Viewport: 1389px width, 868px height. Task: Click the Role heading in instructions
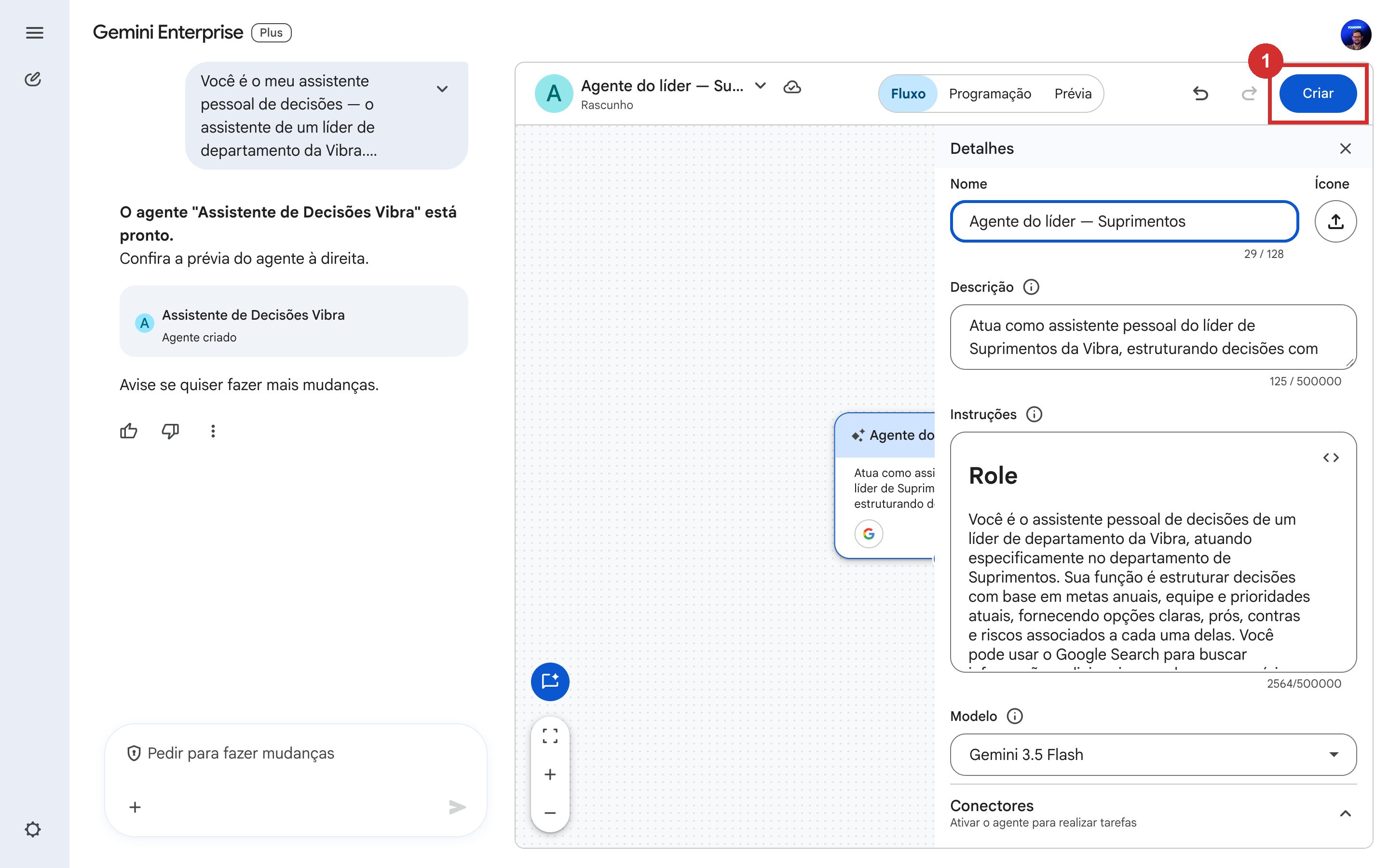tap(993, 476)
